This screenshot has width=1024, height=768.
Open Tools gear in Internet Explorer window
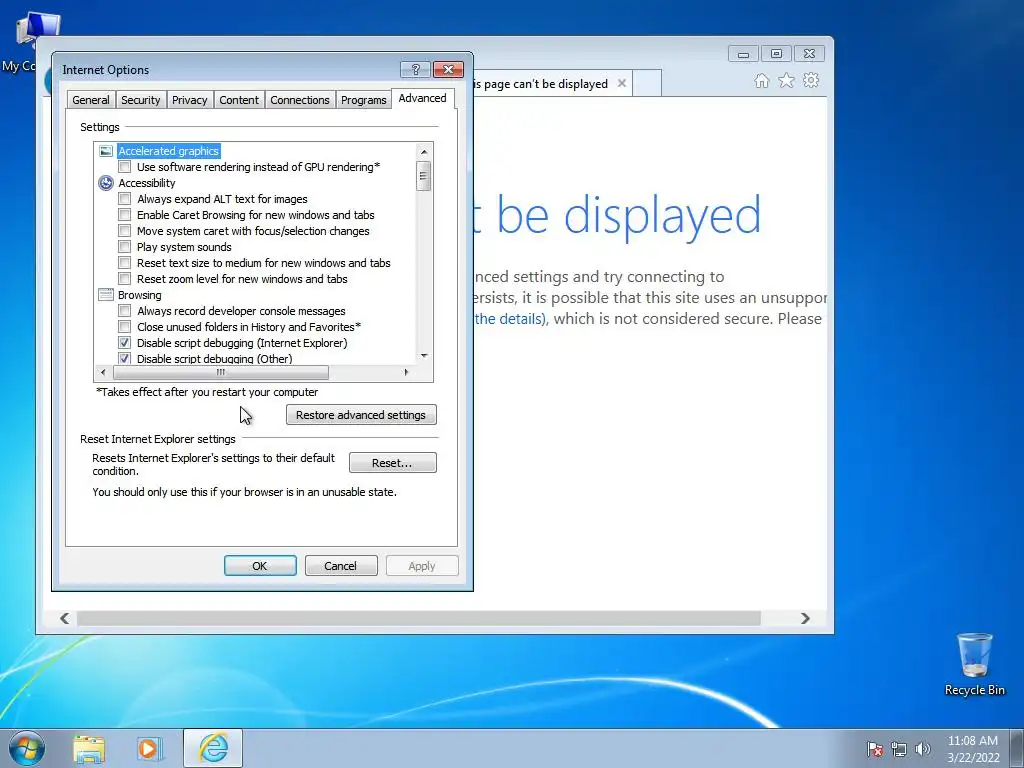(811, 81)
